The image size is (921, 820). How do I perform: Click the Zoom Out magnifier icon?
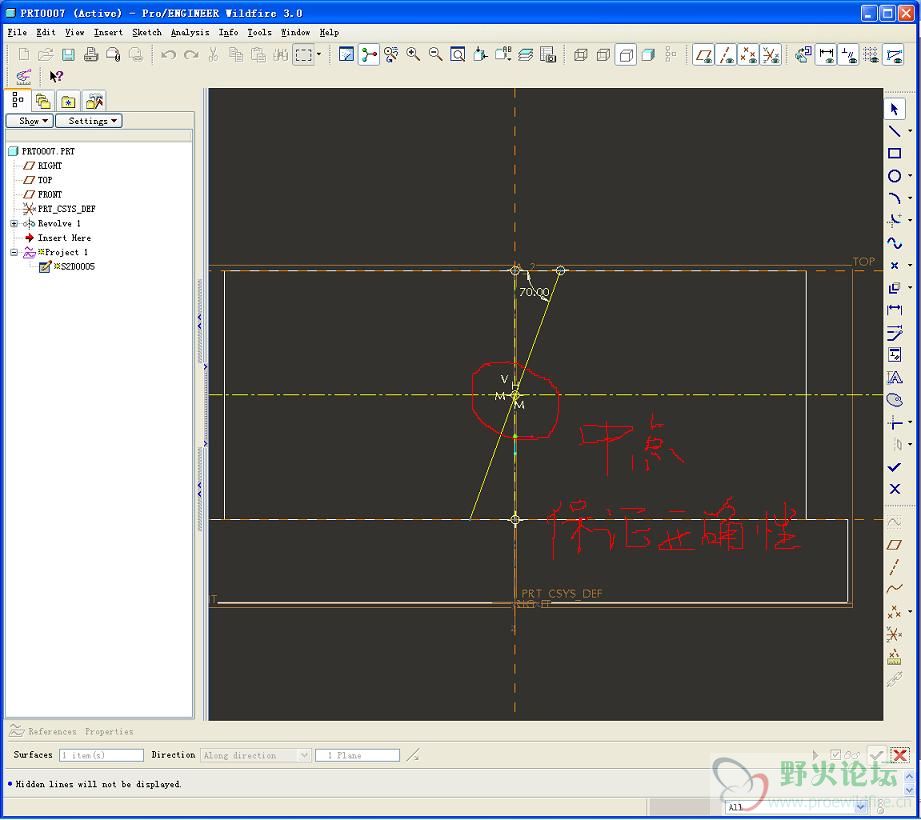pos(436,55)
